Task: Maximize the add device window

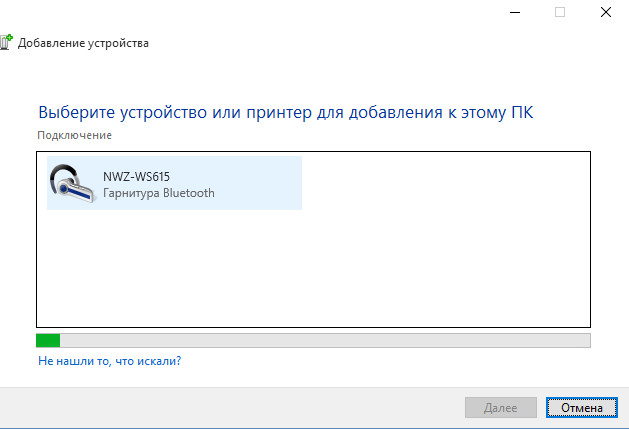Action: (560, 12)
